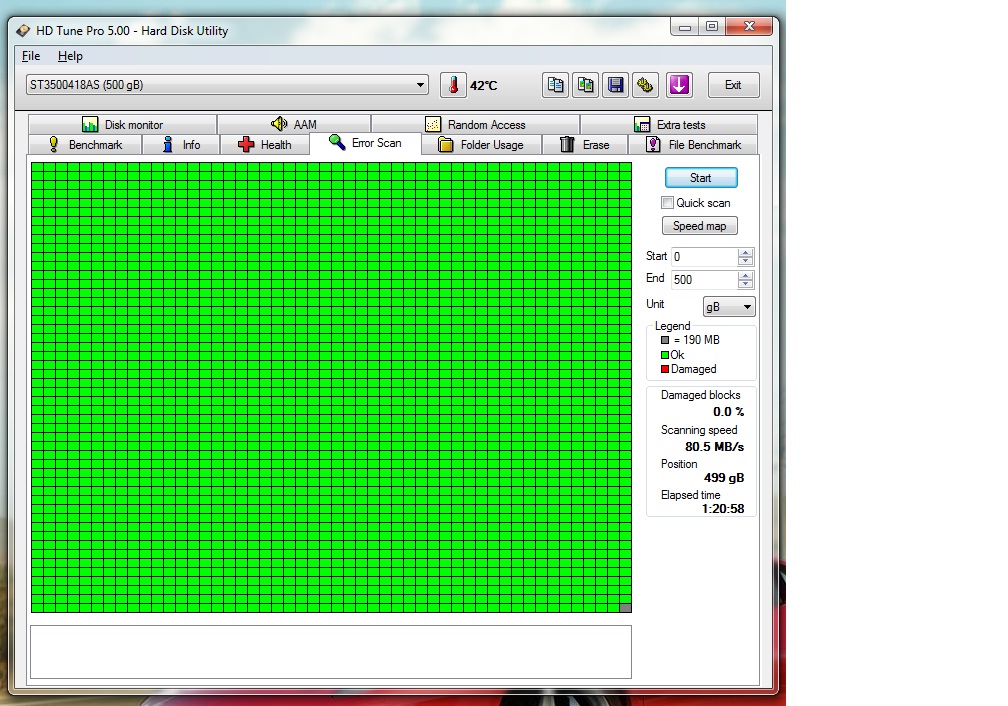Open the Folder Usage tab
The height and width of the screenshot is (706, 1008).
(x=481, y=145)
